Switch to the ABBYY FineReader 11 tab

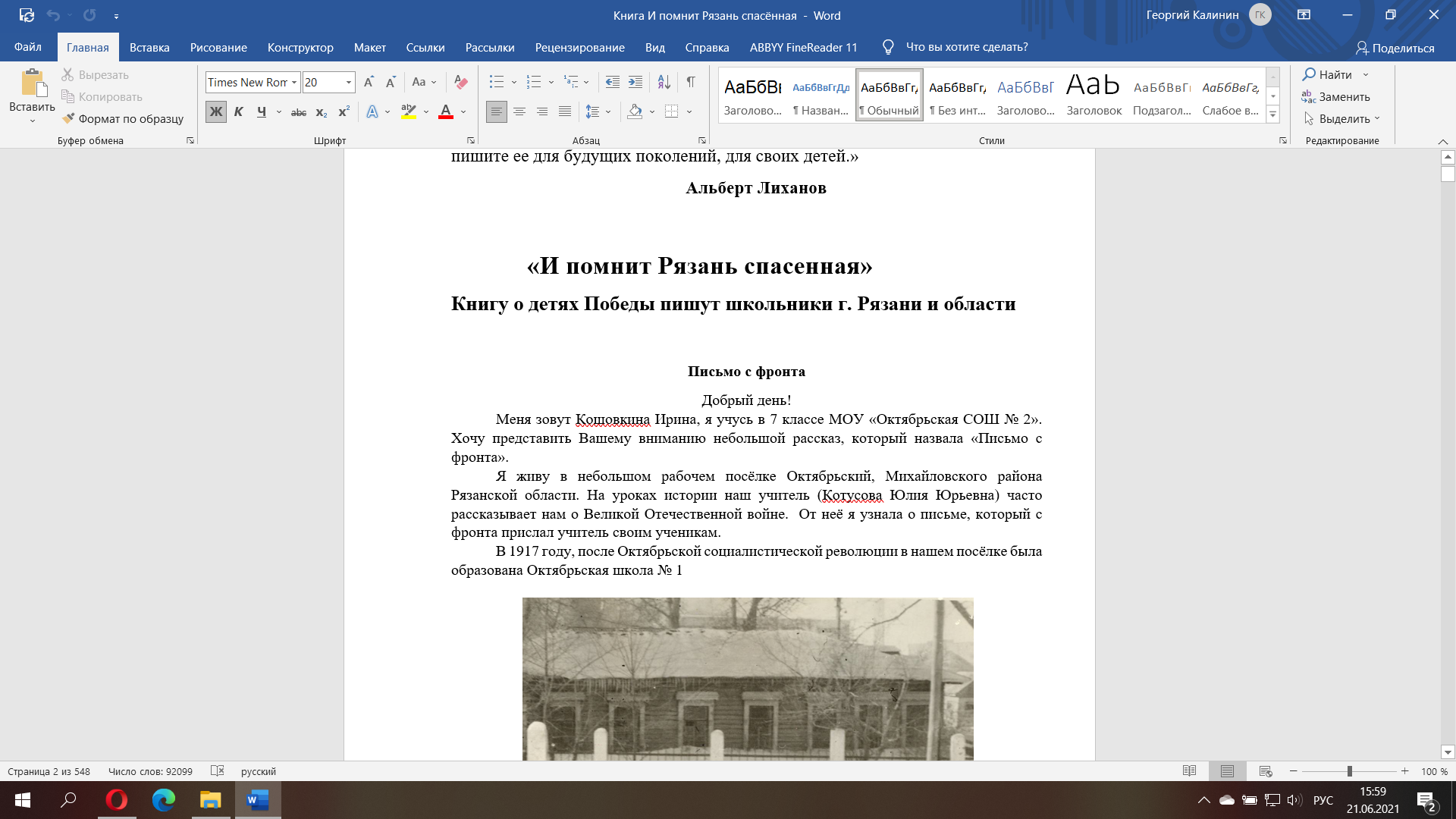804,47
